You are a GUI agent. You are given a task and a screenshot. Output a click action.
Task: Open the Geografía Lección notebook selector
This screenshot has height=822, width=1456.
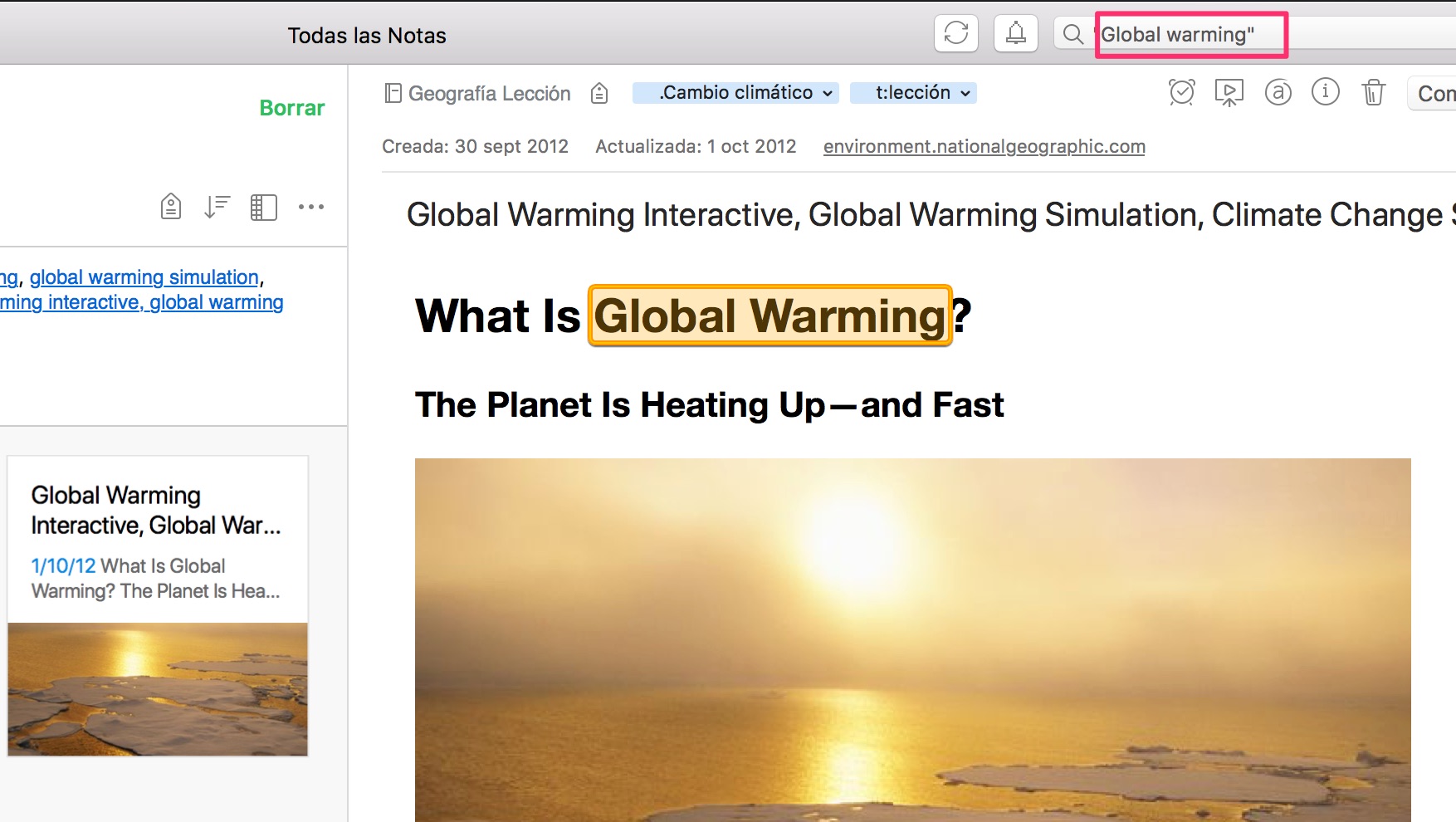478,93
